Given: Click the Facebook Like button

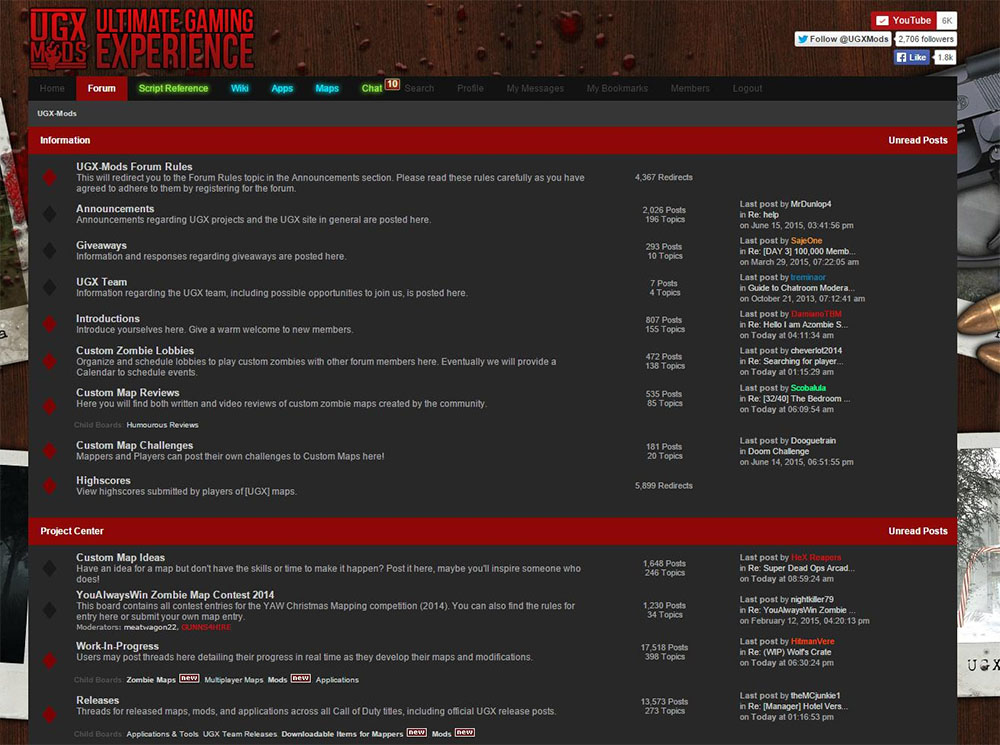Looking at the screenshot, I should pyautogui.click(x=911, y=57).
